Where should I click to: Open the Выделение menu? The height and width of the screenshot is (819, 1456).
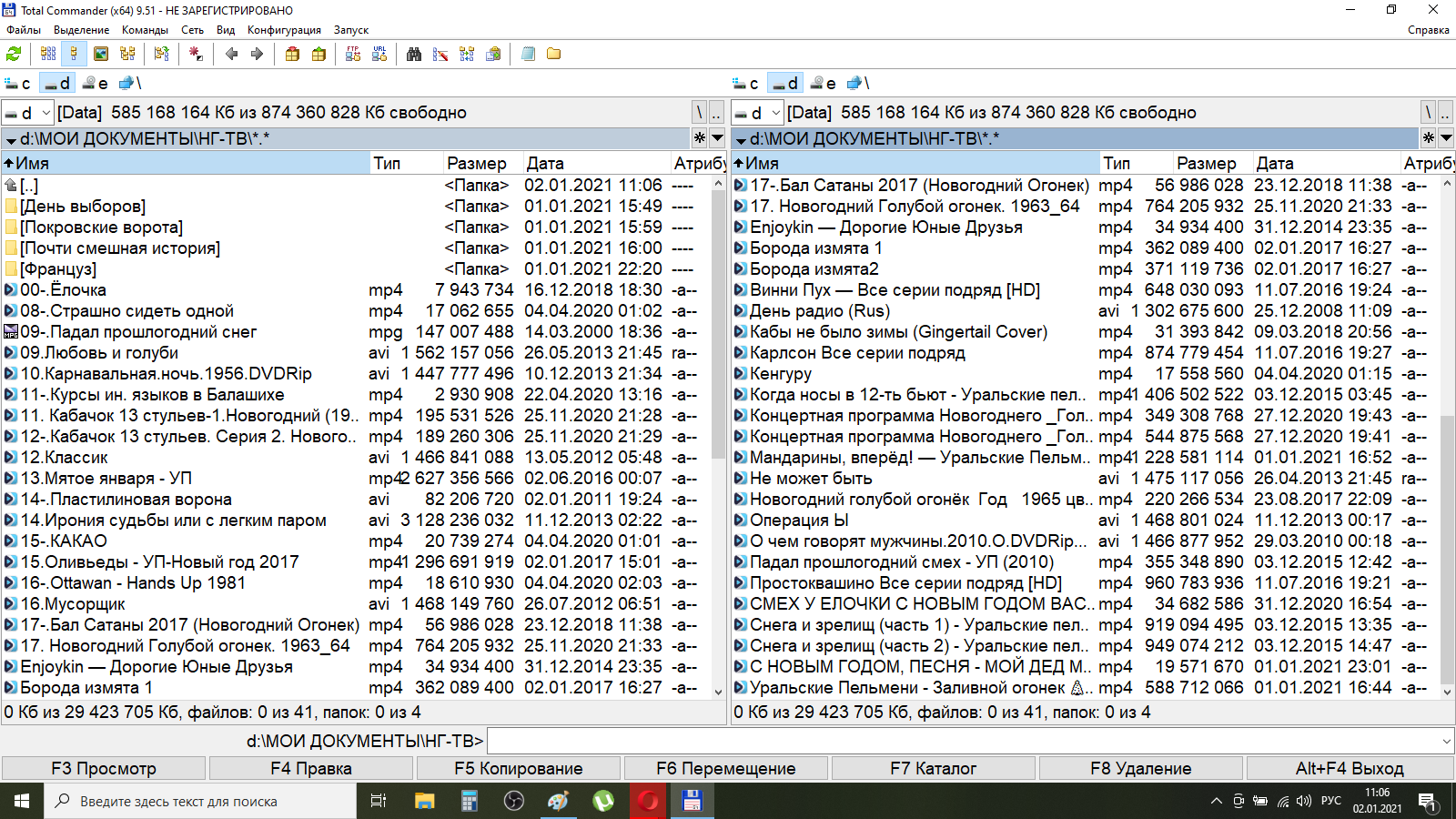pyautogui.click(x=81, y=30)
